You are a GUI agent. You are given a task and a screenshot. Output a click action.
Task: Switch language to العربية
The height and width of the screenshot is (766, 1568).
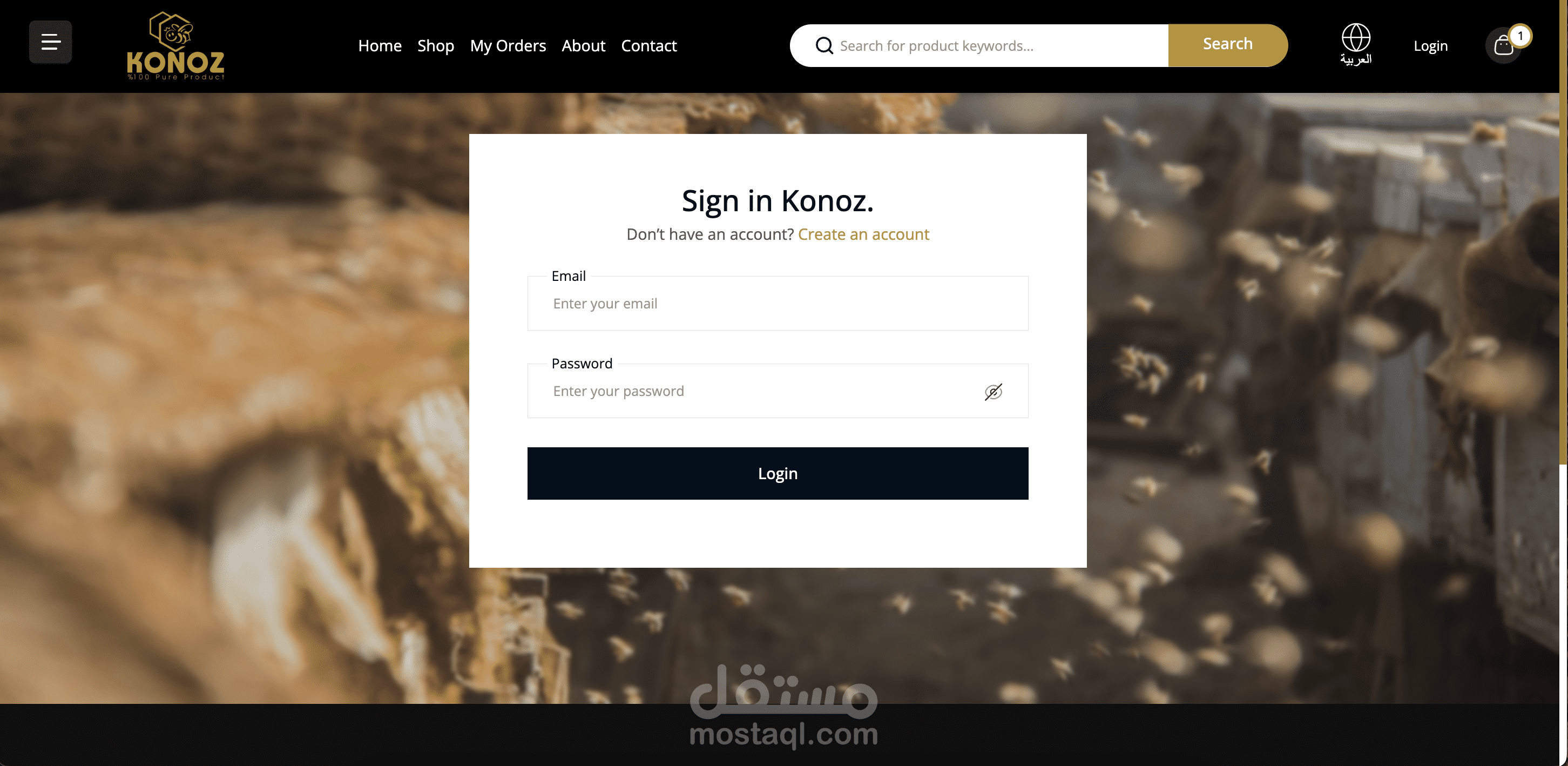tap(1356, 59)
